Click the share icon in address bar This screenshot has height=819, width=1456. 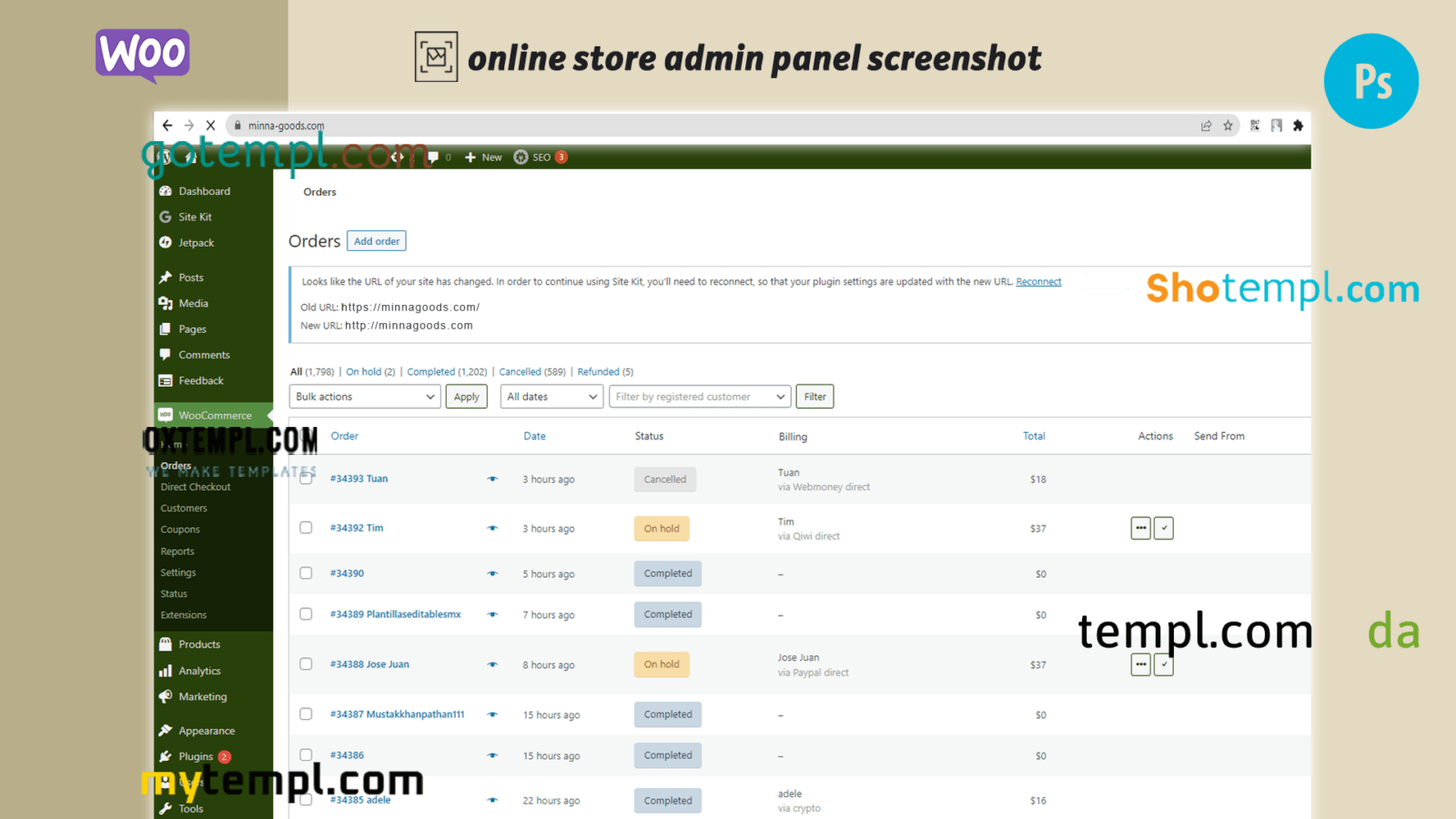[x=1206, y=126]
